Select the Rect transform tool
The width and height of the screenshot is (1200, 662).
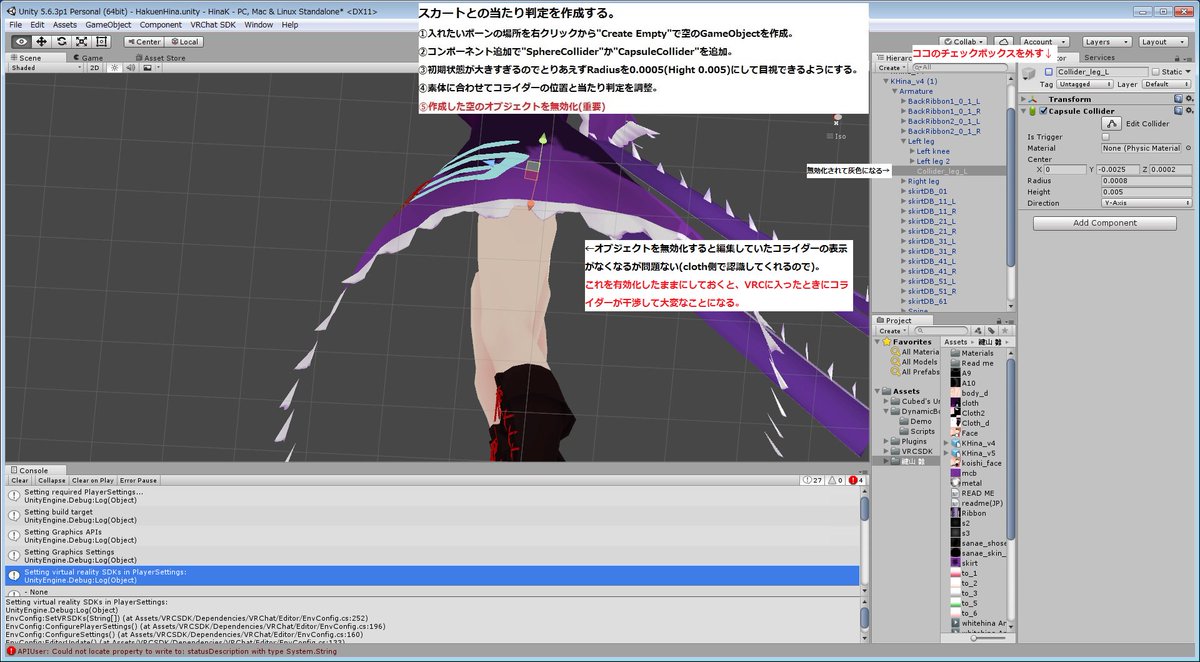(x=101, y=42)
